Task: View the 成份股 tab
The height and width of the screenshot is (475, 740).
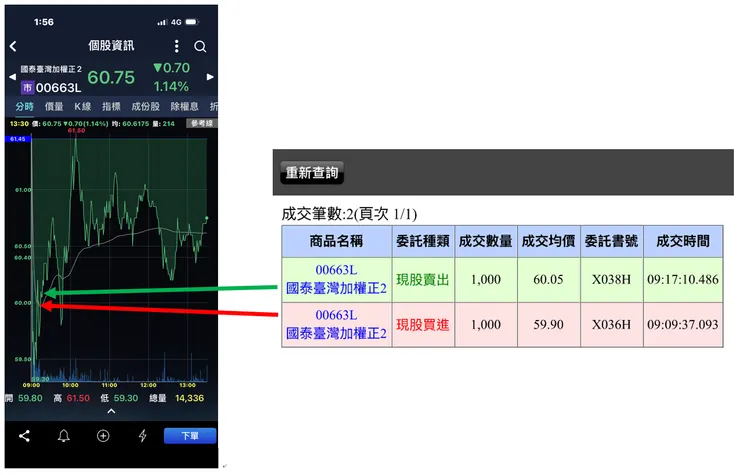Action: click(145, 107)
